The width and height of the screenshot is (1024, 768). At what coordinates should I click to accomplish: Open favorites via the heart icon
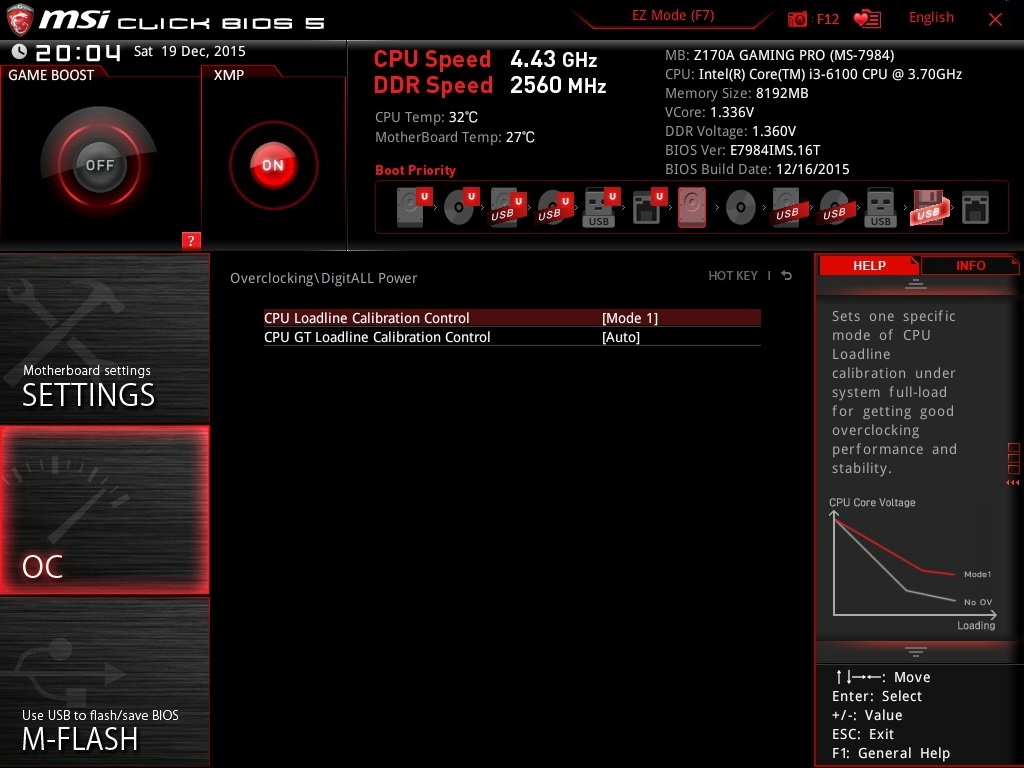pos(867,19)
